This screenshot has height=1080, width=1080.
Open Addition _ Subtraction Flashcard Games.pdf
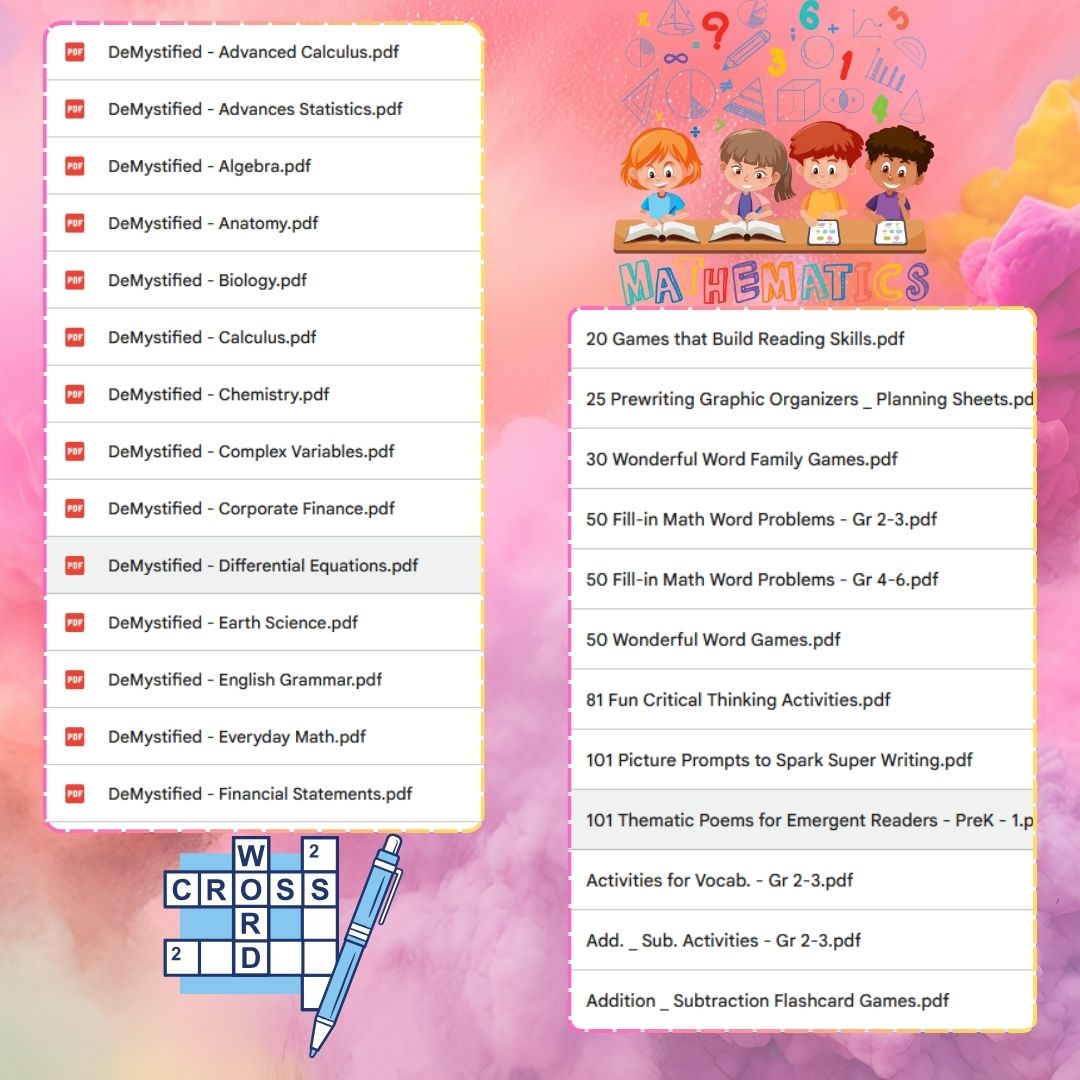tap(767, 1000)
